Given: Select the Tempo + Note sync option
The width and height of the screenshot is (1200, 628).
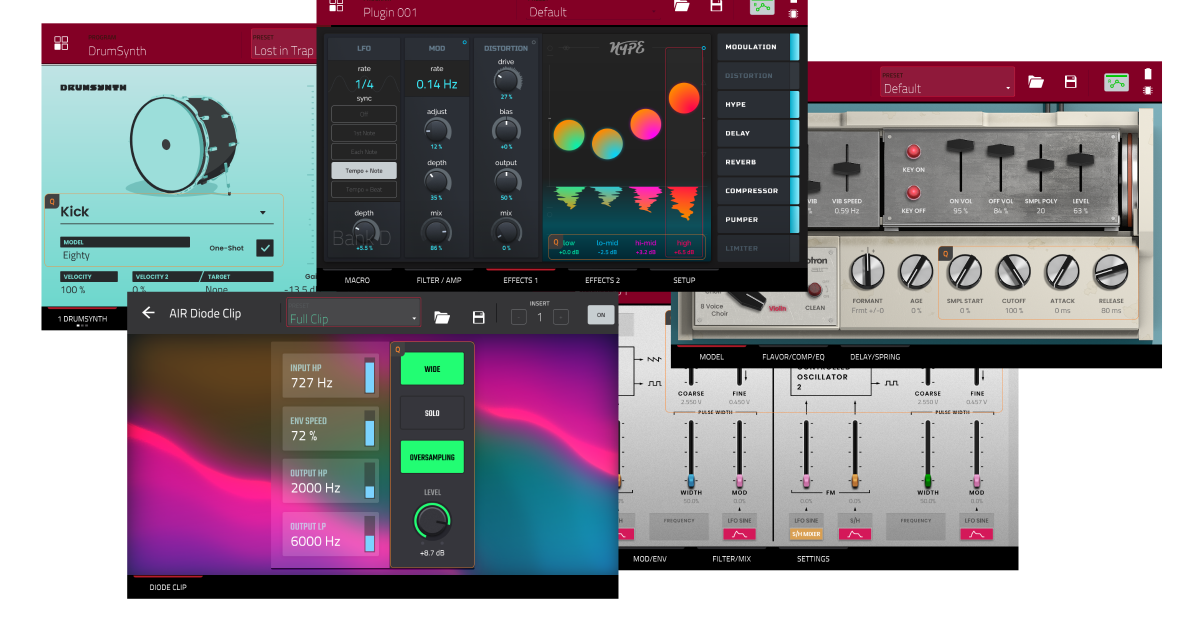Looking at the screenshot, I should (x=364, y=171).
